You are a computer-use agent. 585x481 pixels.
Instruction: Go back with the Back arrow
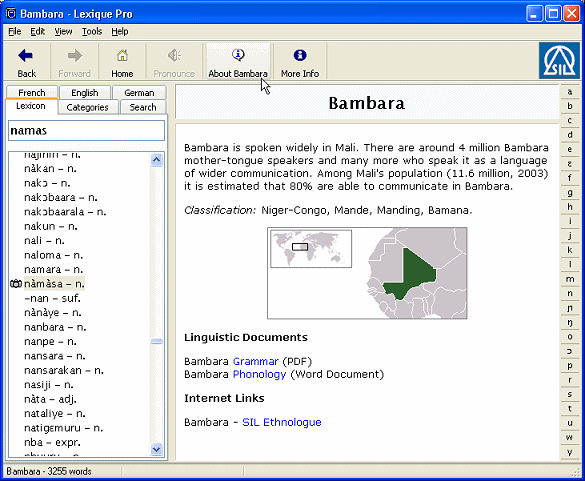[x=26, y=61]
